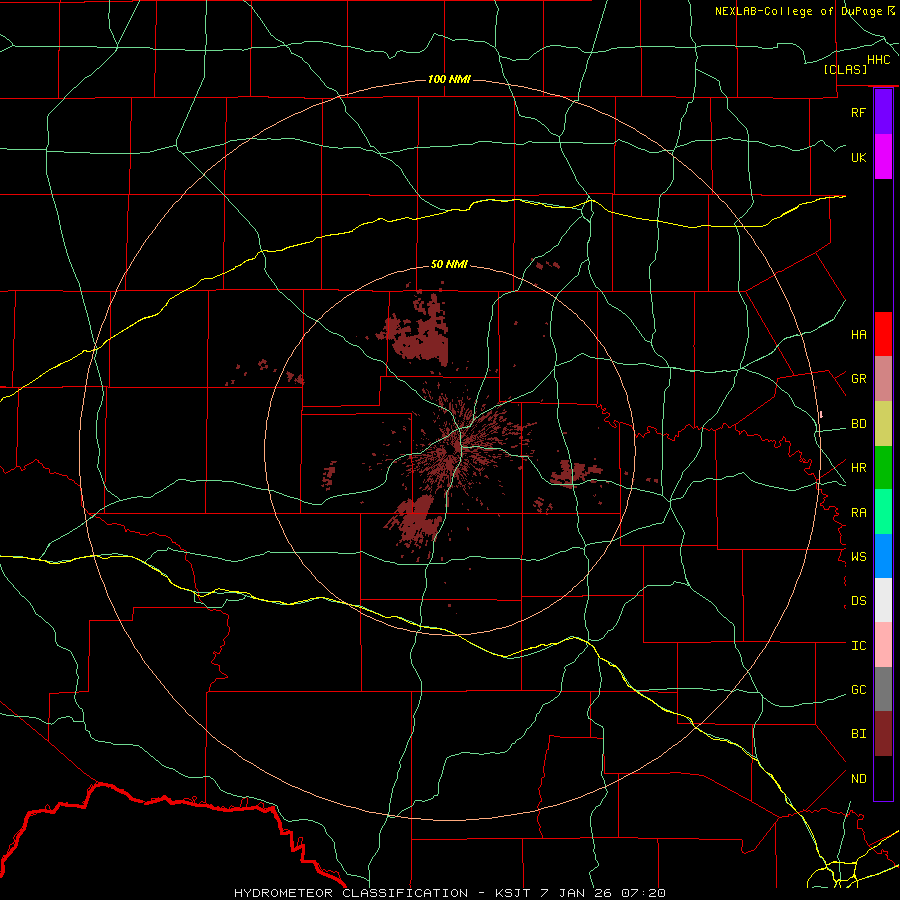Click the HA legend label
The height and width of the screenshot is (900, 900).
tap(858, 334)
